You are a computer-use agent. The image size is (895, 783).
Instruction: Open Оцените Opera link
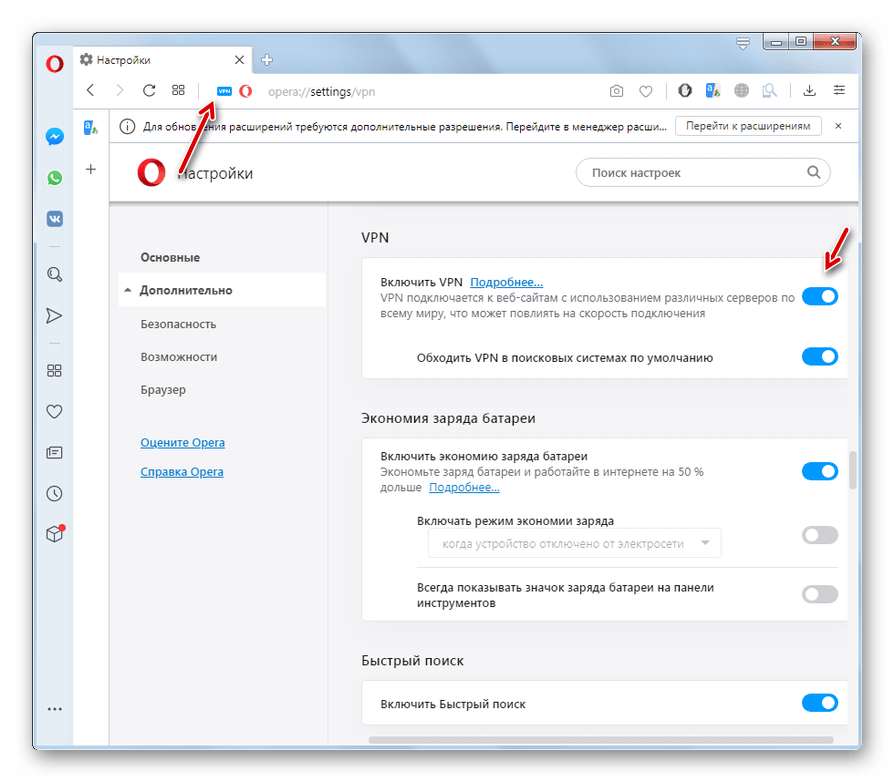click(183, 442)
